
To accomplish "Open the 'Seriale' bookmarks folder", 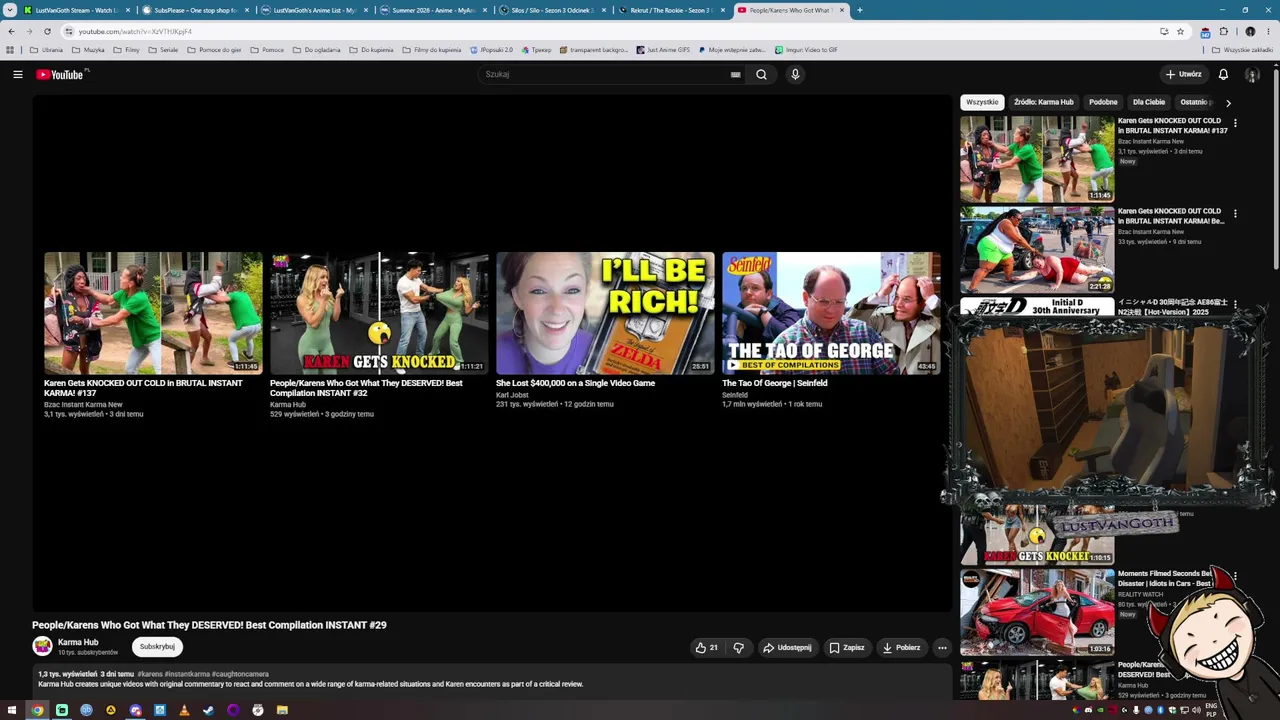I will click(162, 49).
